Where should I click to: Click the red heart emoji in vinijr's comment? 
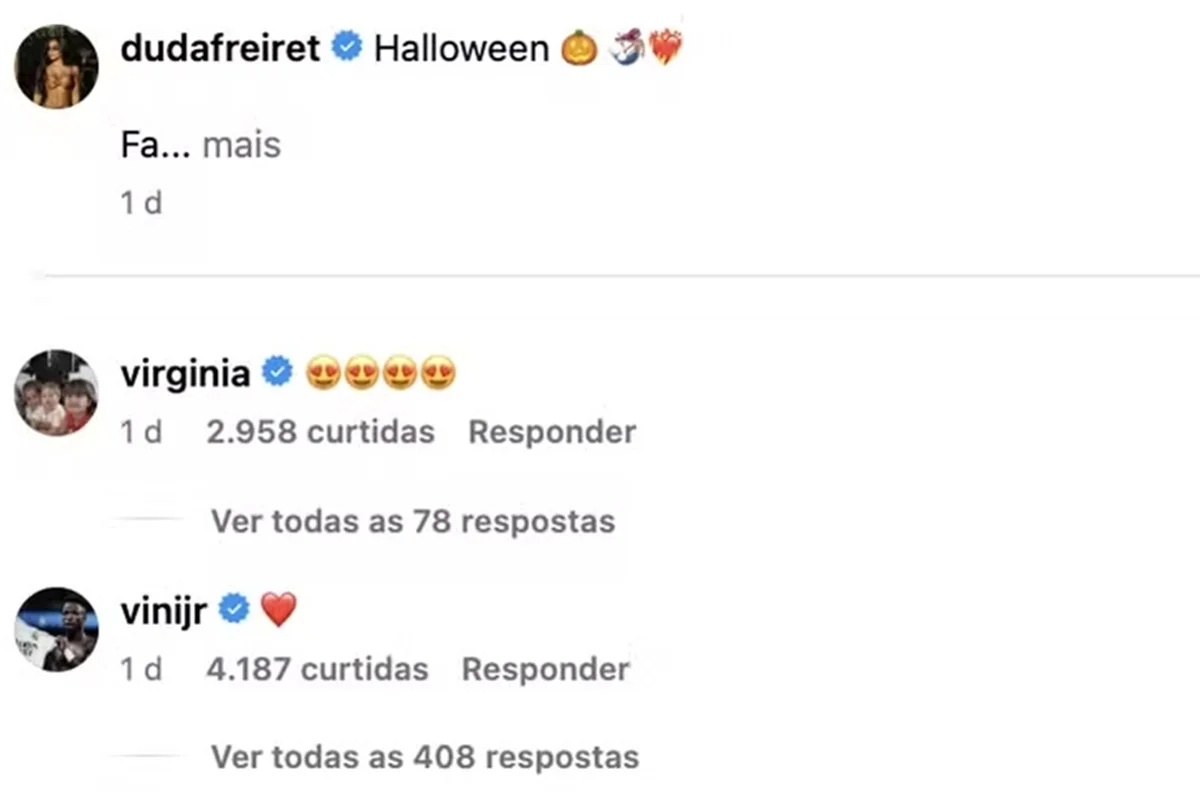point(278,610)
